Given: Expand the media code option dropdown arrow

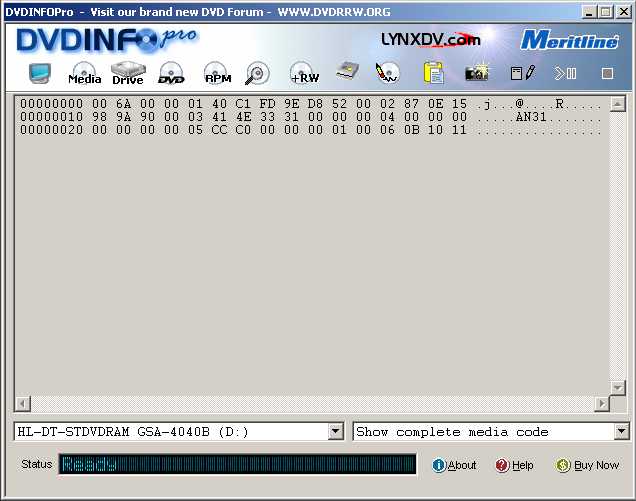Looking at the screenshot, I should (621, 431).
